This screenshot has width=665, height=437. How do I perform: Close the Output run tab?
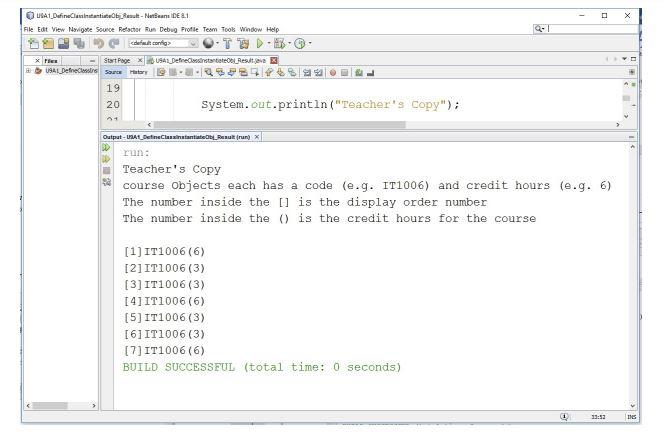pyautogui.click(x=257, y=137)
